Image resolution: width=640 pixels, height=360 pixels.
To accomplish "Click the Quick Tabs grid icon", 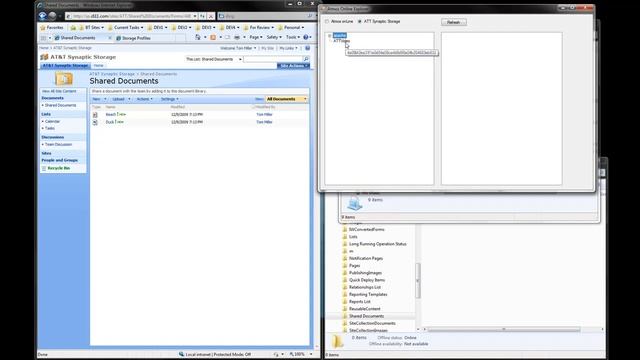I will click(44, 38).
